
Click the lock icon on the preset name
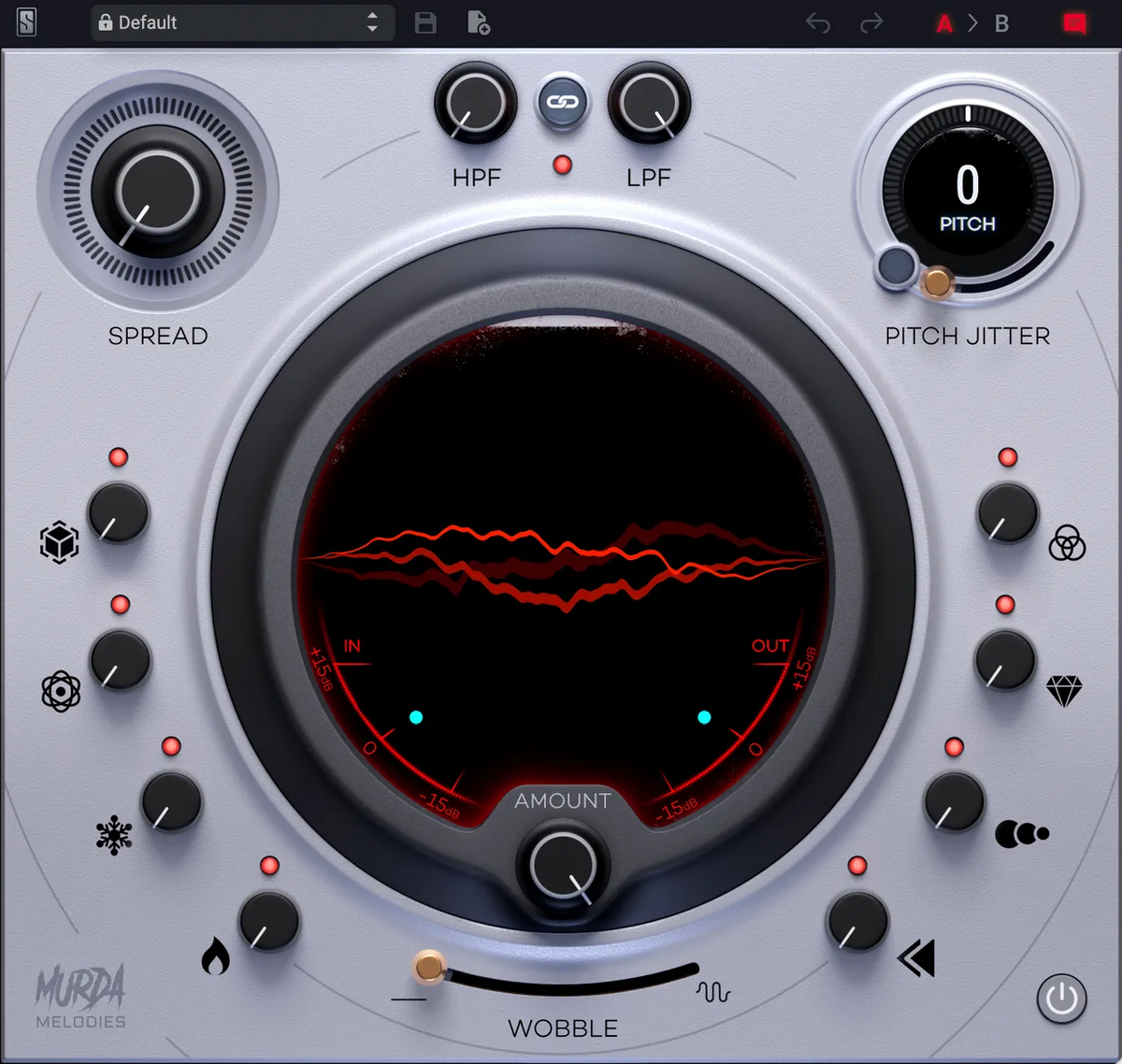click(106, 22)
